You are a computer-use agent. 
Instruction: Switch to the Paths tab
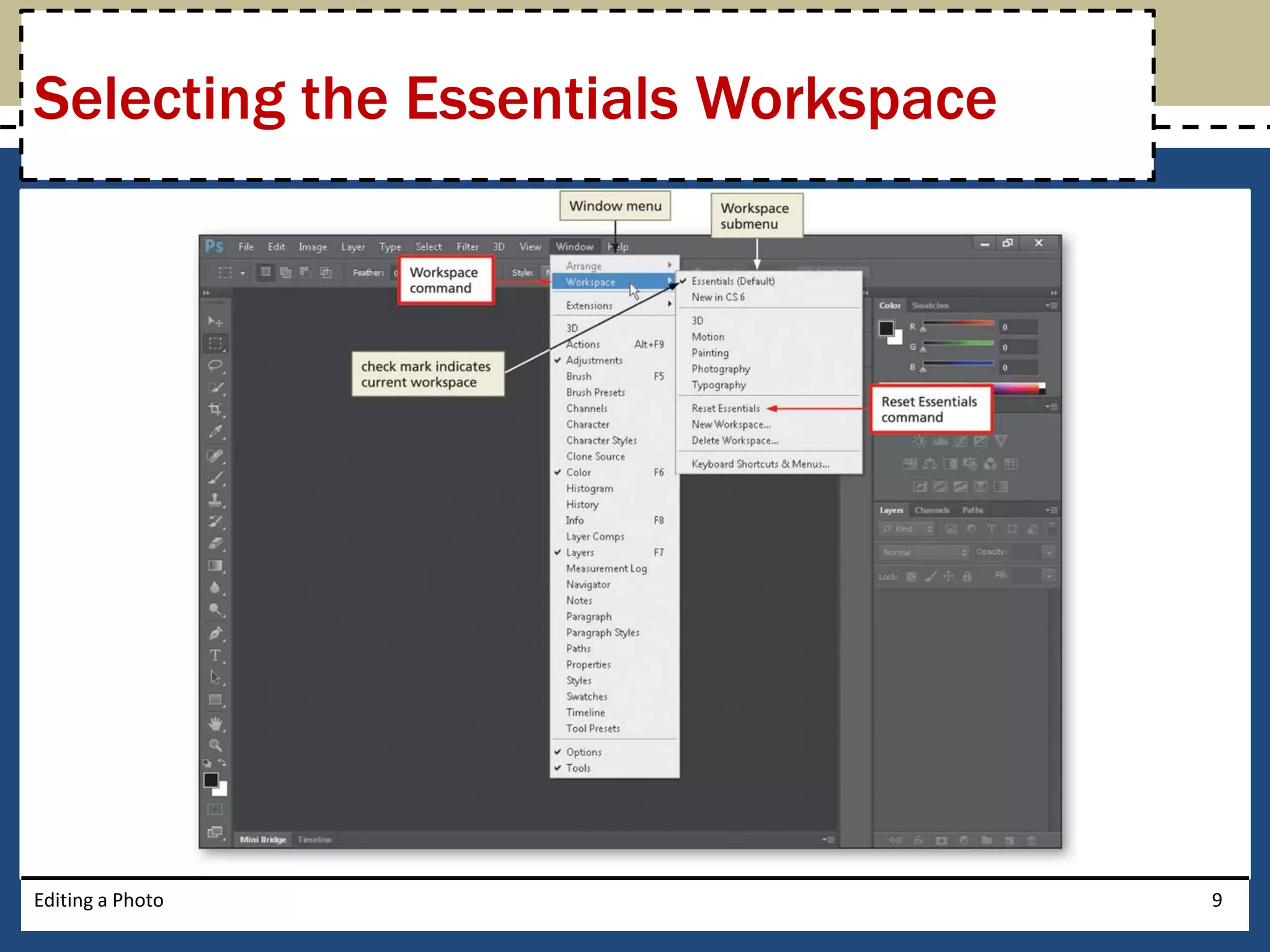[x=972, y=510]
